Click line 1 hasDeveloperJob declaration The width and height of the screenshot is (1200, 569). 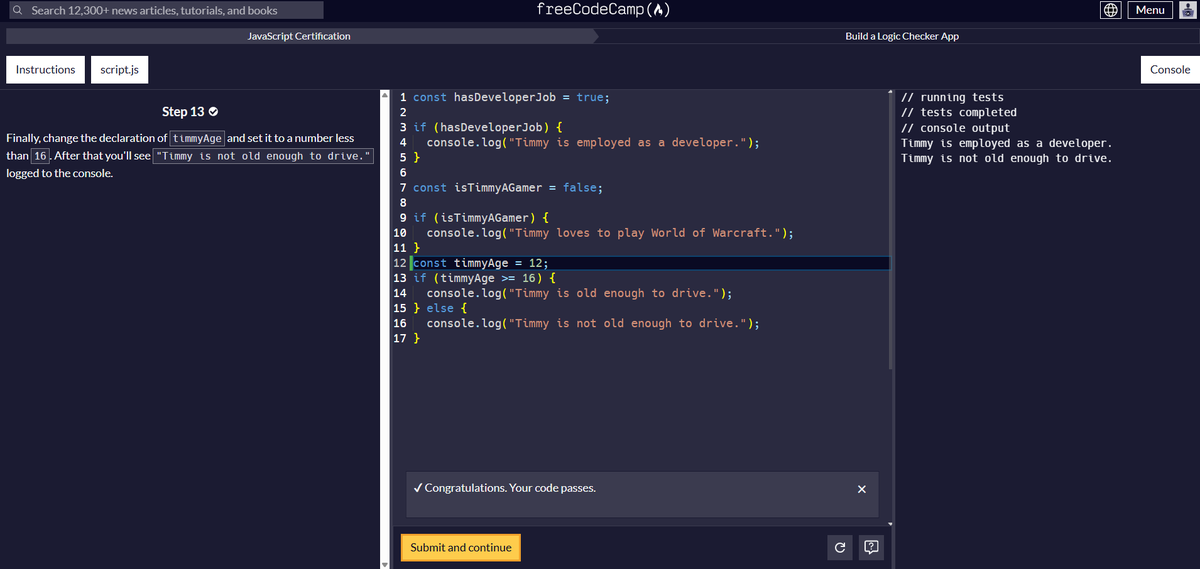[x=511, y=98]
